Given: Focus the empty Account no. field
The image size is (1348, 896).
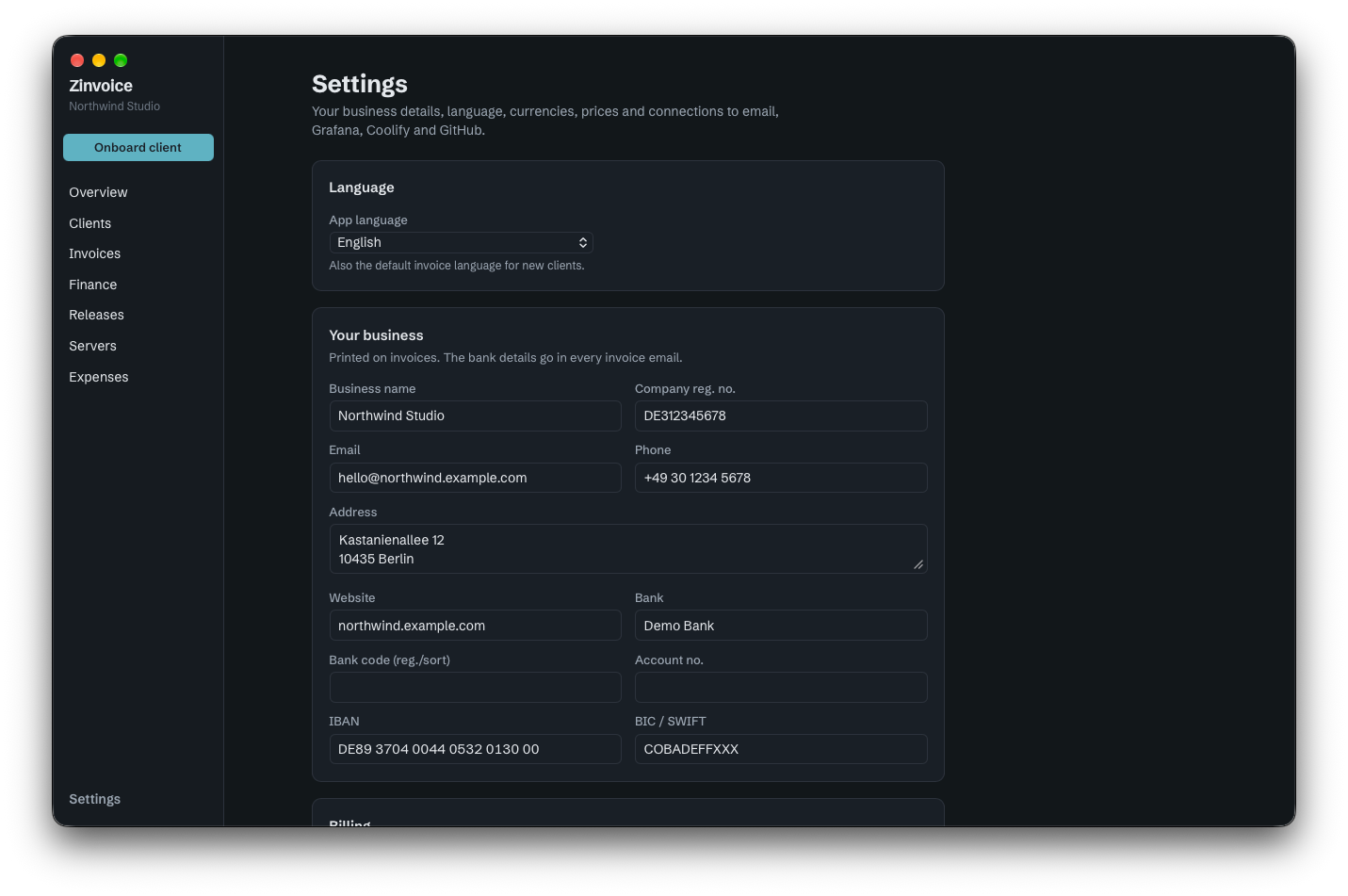Looking at the screenshot, I should pos(781,687).
